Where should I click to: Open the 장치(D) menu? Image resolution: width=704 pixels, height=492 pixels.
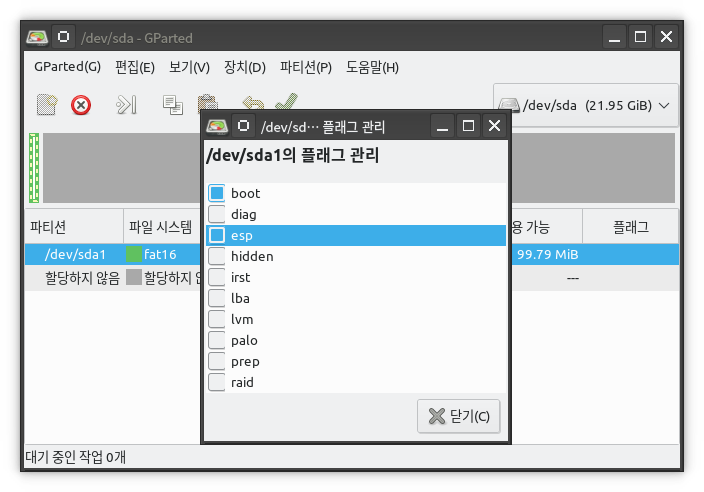245,67
